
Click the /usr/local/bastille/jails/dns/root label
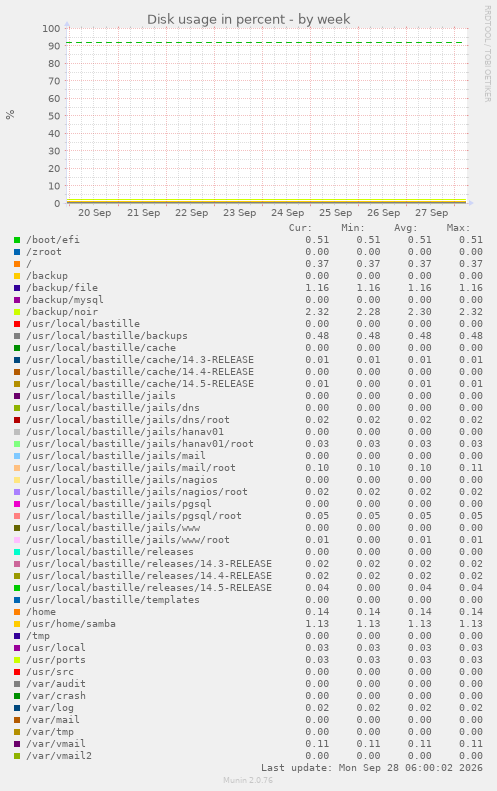pyautogui.click(x=128, y=420)
